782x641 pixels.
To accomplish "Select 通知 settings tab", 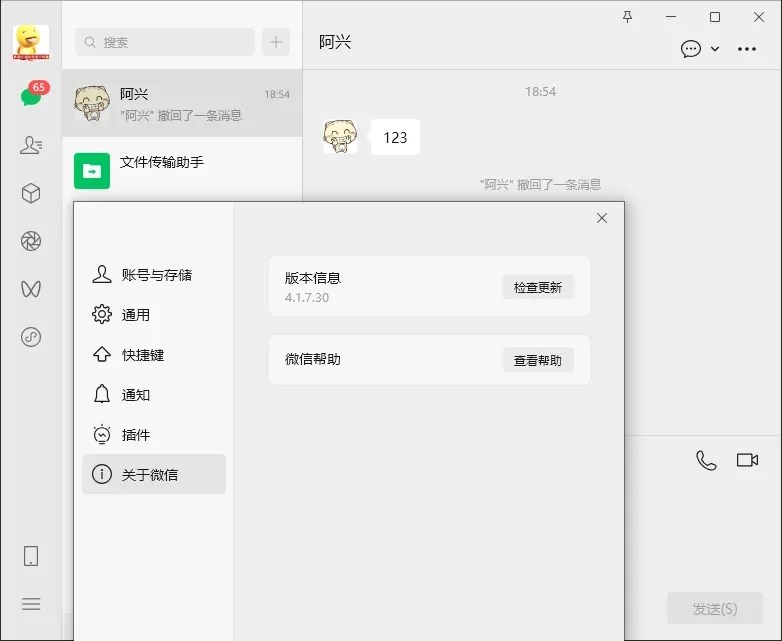I will pos(154,395).
